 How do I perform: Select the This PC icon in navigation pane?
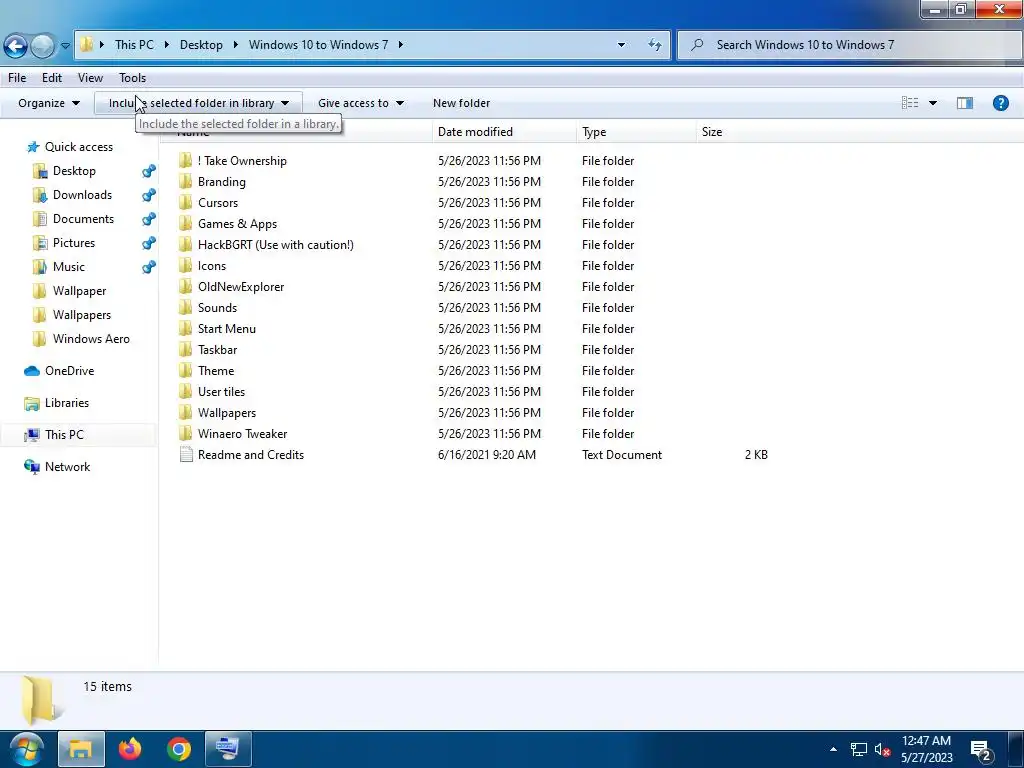(32, 436)
